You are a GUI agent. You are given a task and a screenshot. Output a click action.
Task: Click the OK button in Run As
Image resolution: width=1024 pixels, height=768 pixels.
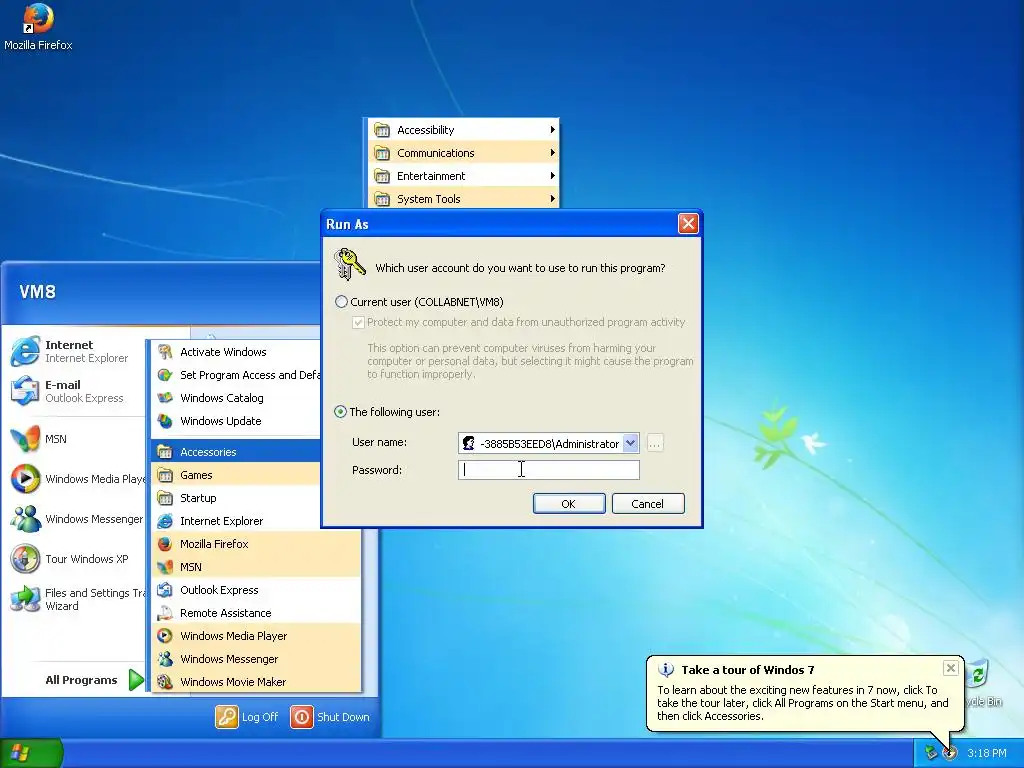pyautogui.click(x=569, y=504)
